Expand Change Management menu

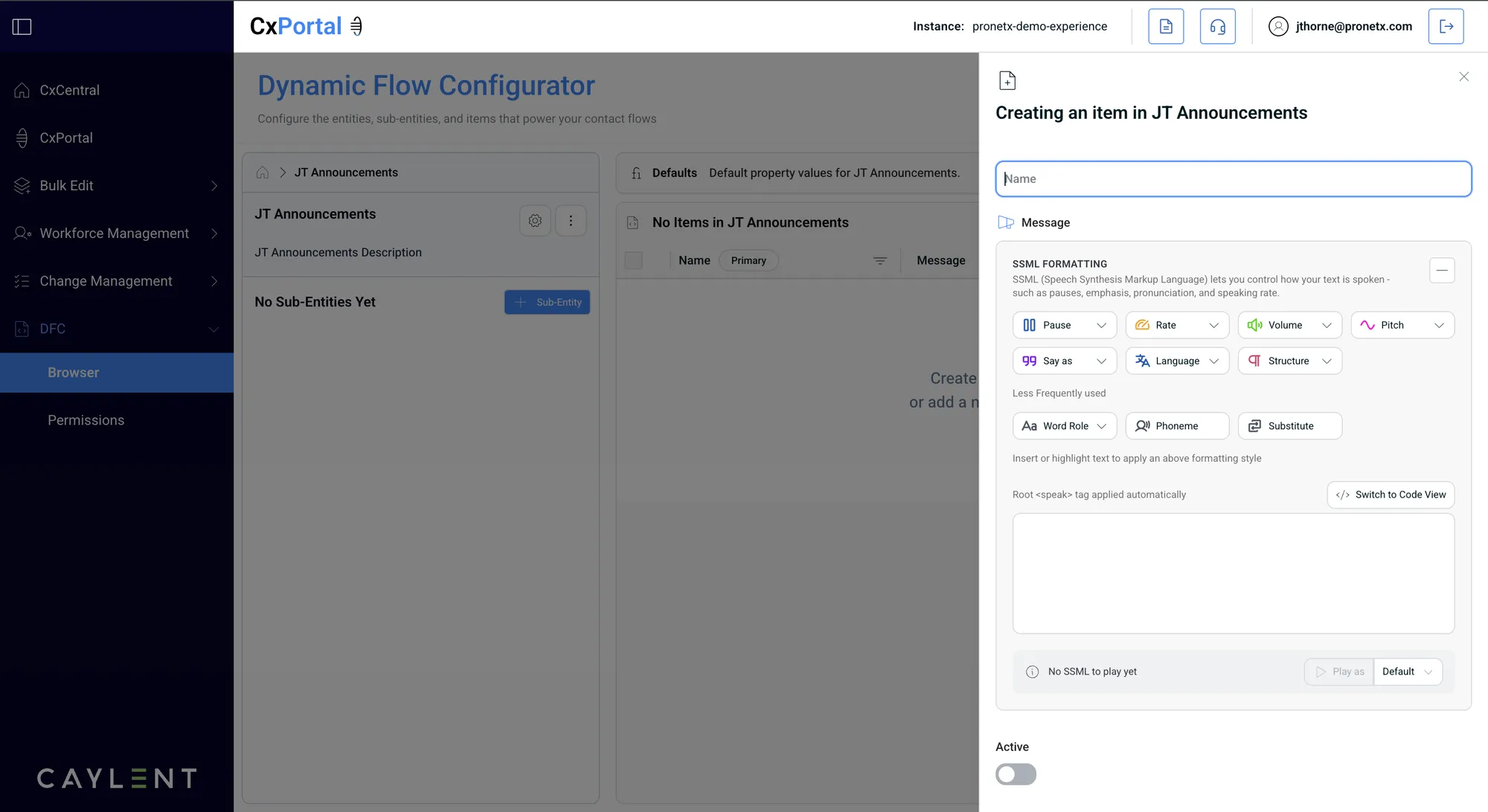tap(117, 281)
